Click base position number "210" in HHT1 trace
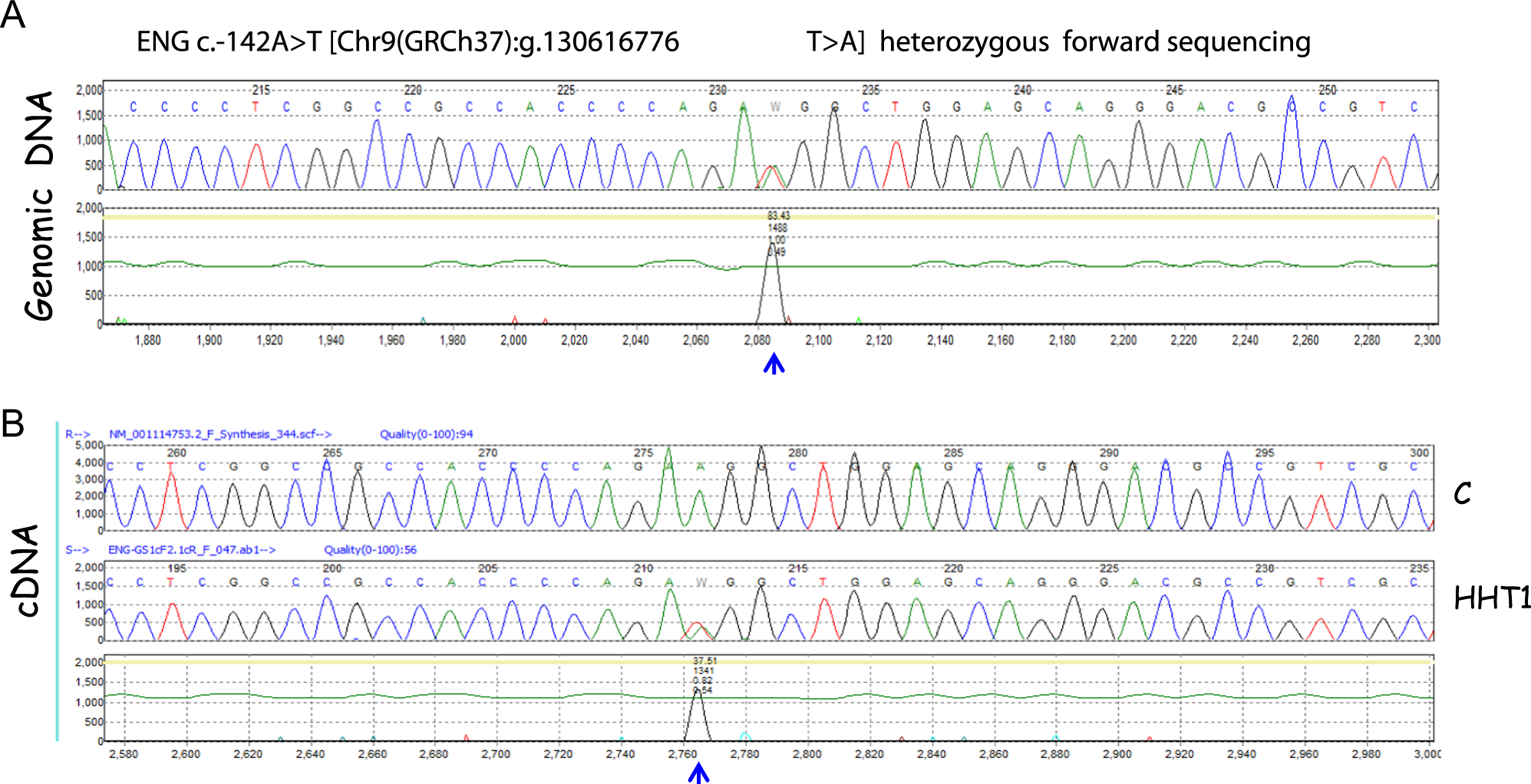This screenshot has height=784, width=1531. pyautogui.click(x=643, y=568)
